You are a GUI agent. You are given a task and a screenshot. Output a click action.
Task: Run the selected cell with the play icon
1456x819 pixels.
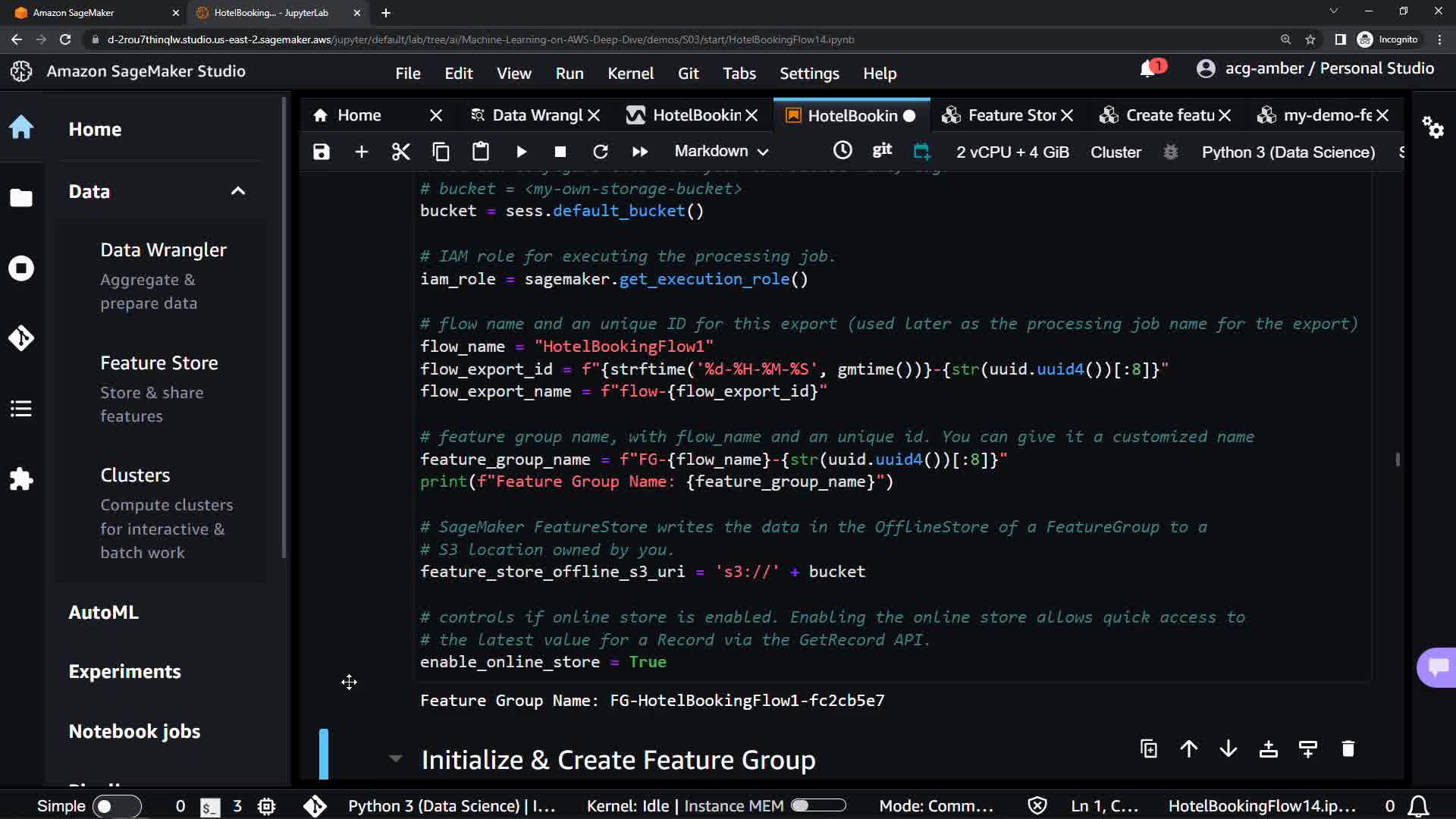coord(521,152)
